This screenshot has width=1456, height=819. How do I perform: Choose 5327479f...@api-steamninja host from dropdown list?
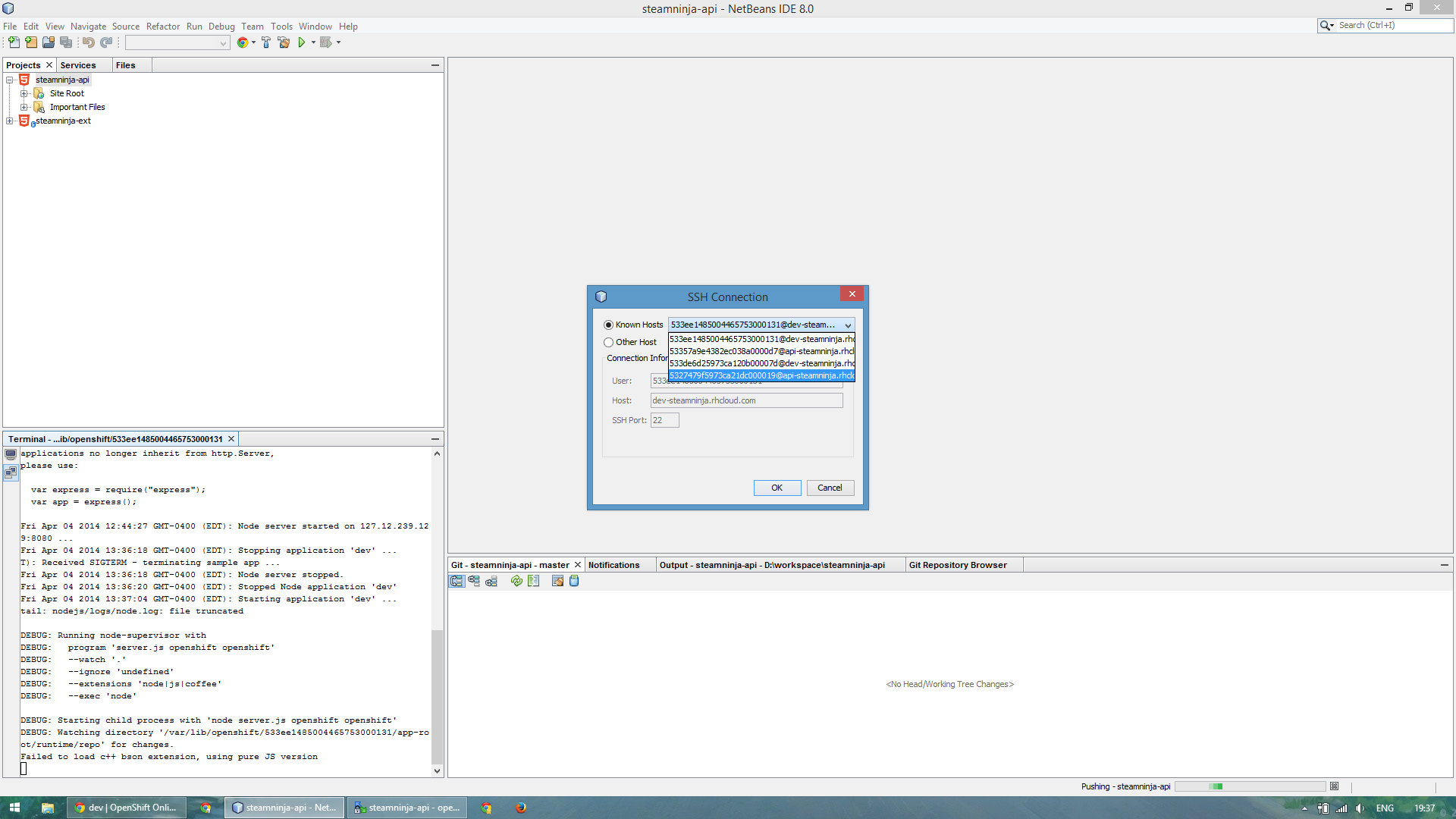point(761,375)
